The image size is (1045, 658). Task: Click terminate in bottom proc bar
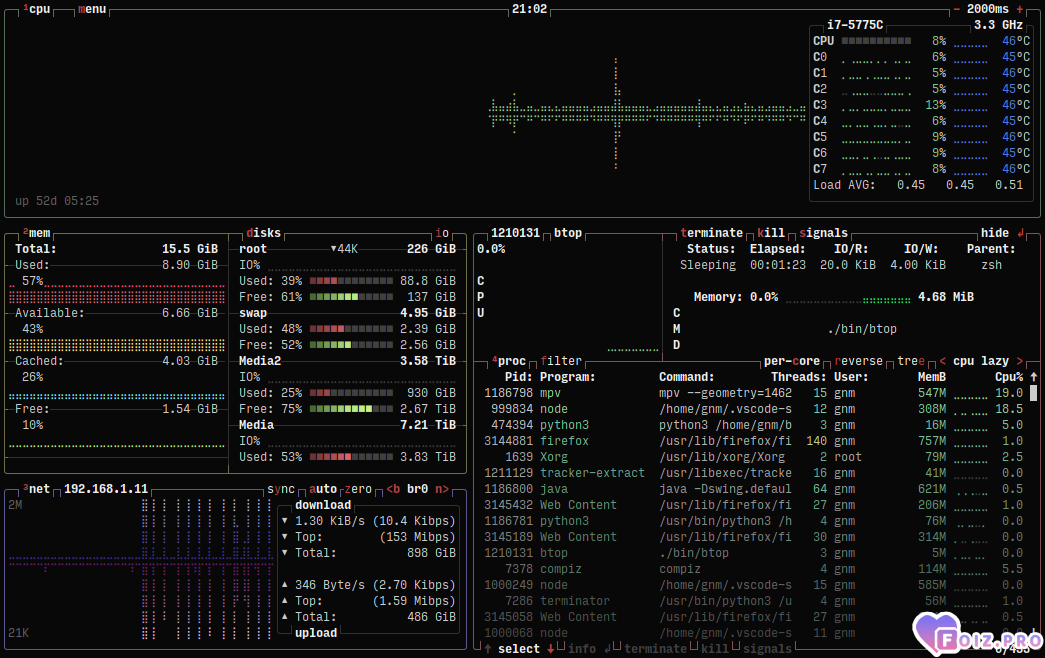[655, 649]
